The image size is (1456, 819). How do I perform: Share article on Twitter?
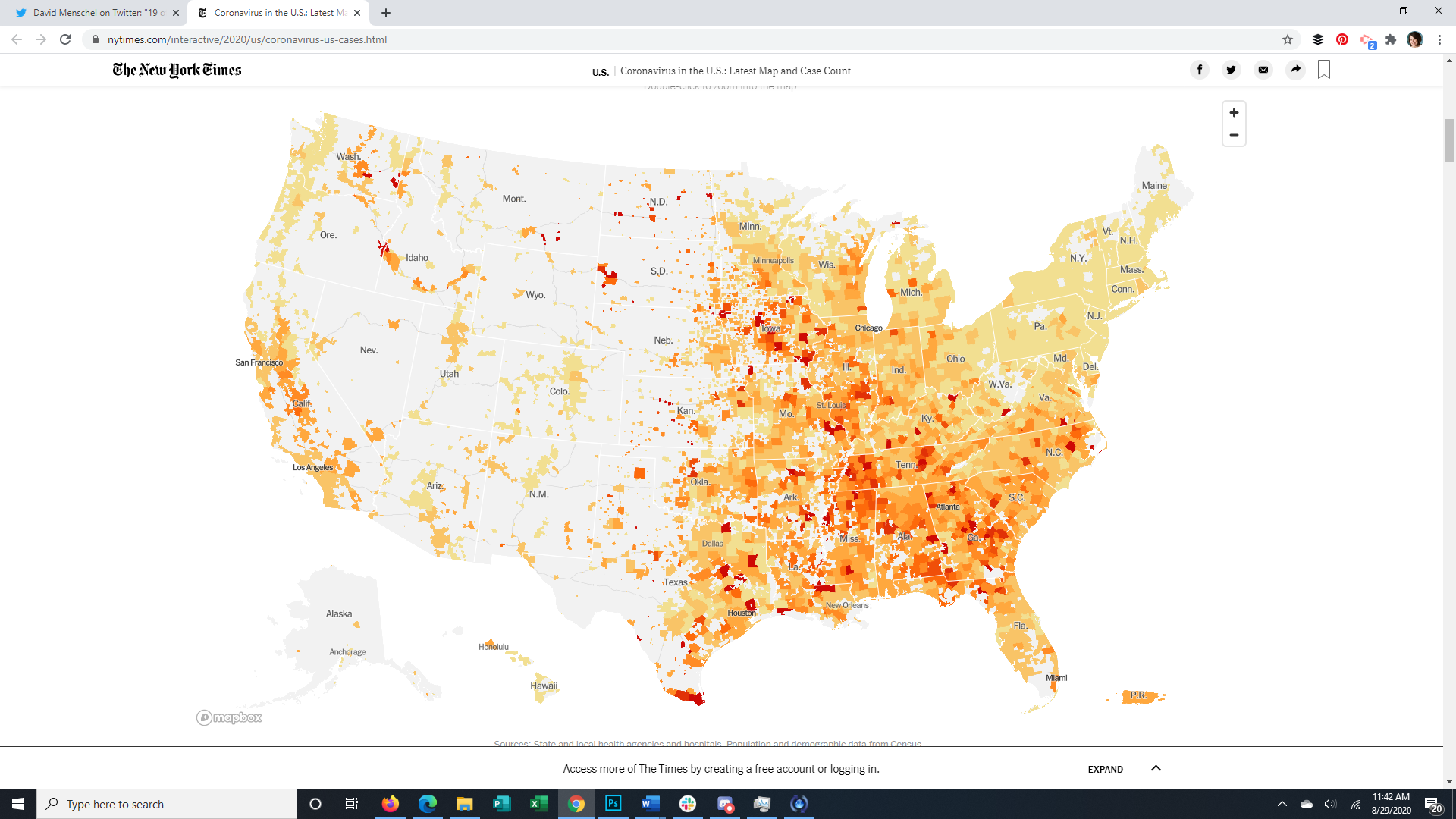click(1232, 70)
